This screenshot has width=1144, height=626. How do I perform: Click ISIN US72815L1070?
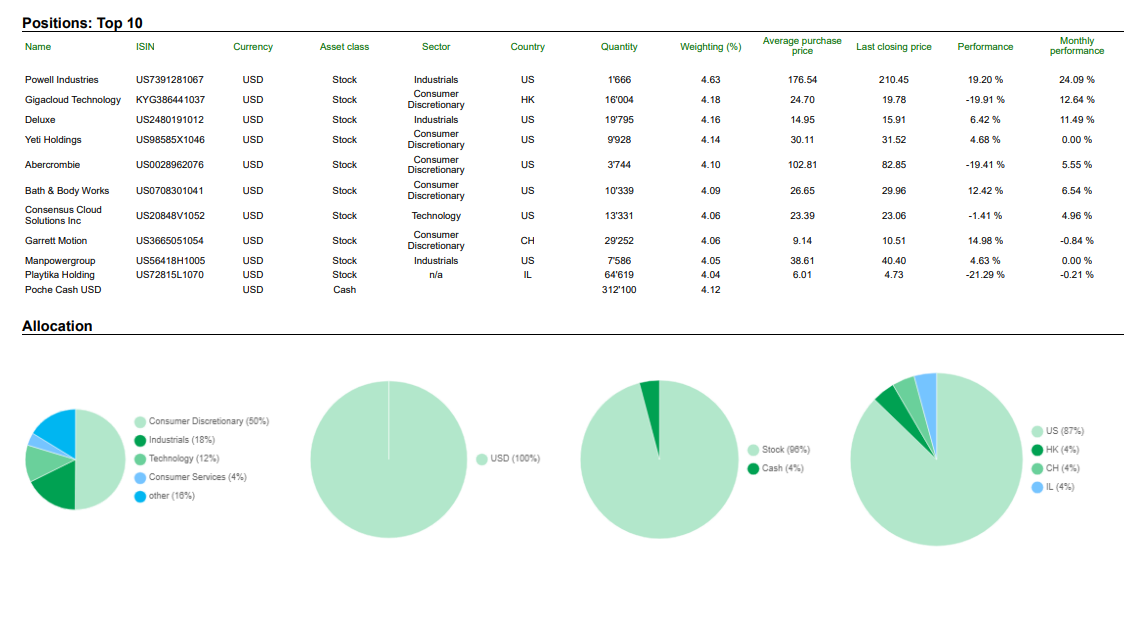pyautogui.click(x=170, y=275)
